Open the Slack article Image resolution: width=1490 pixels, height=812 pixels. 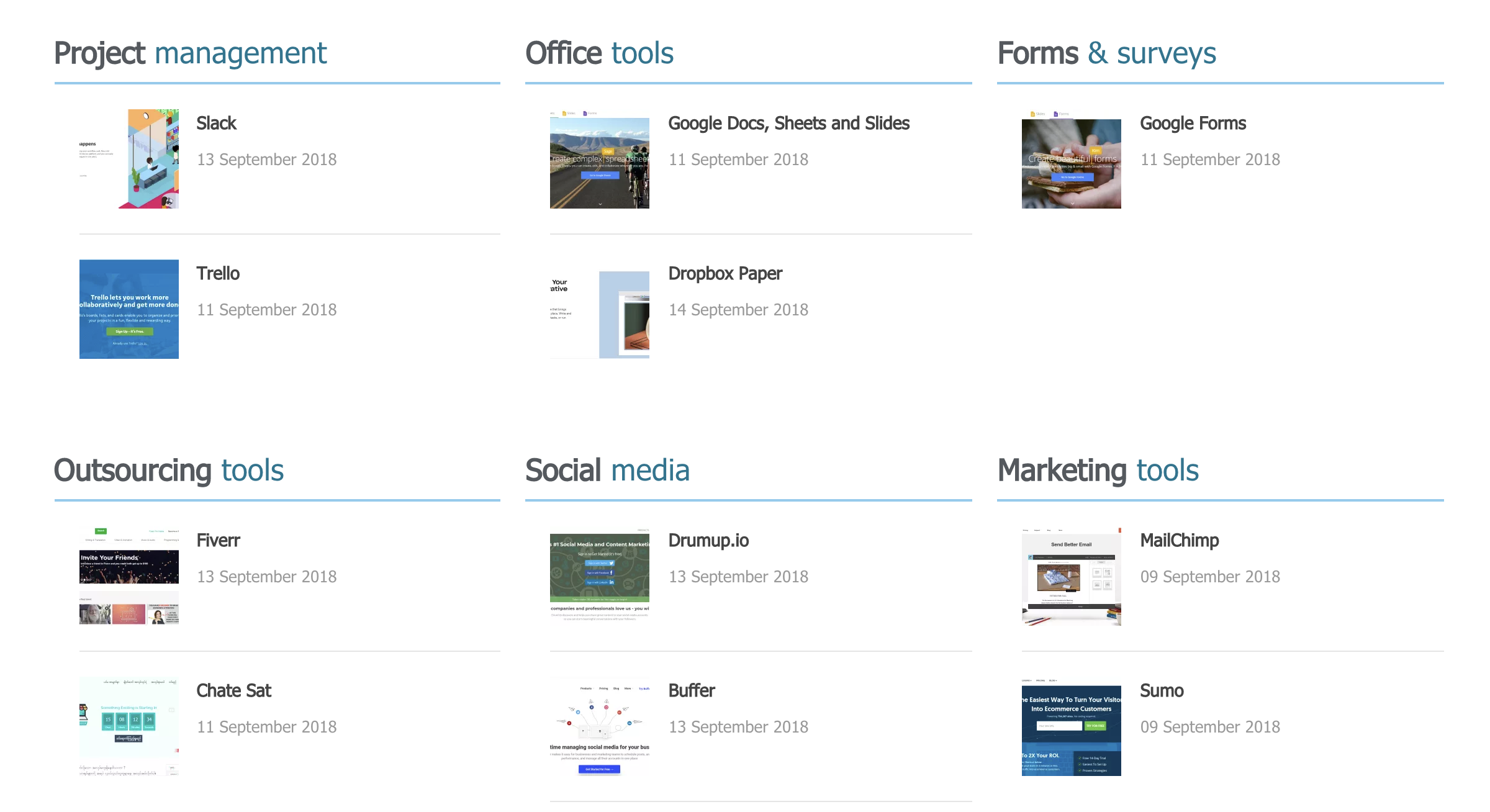216,123
